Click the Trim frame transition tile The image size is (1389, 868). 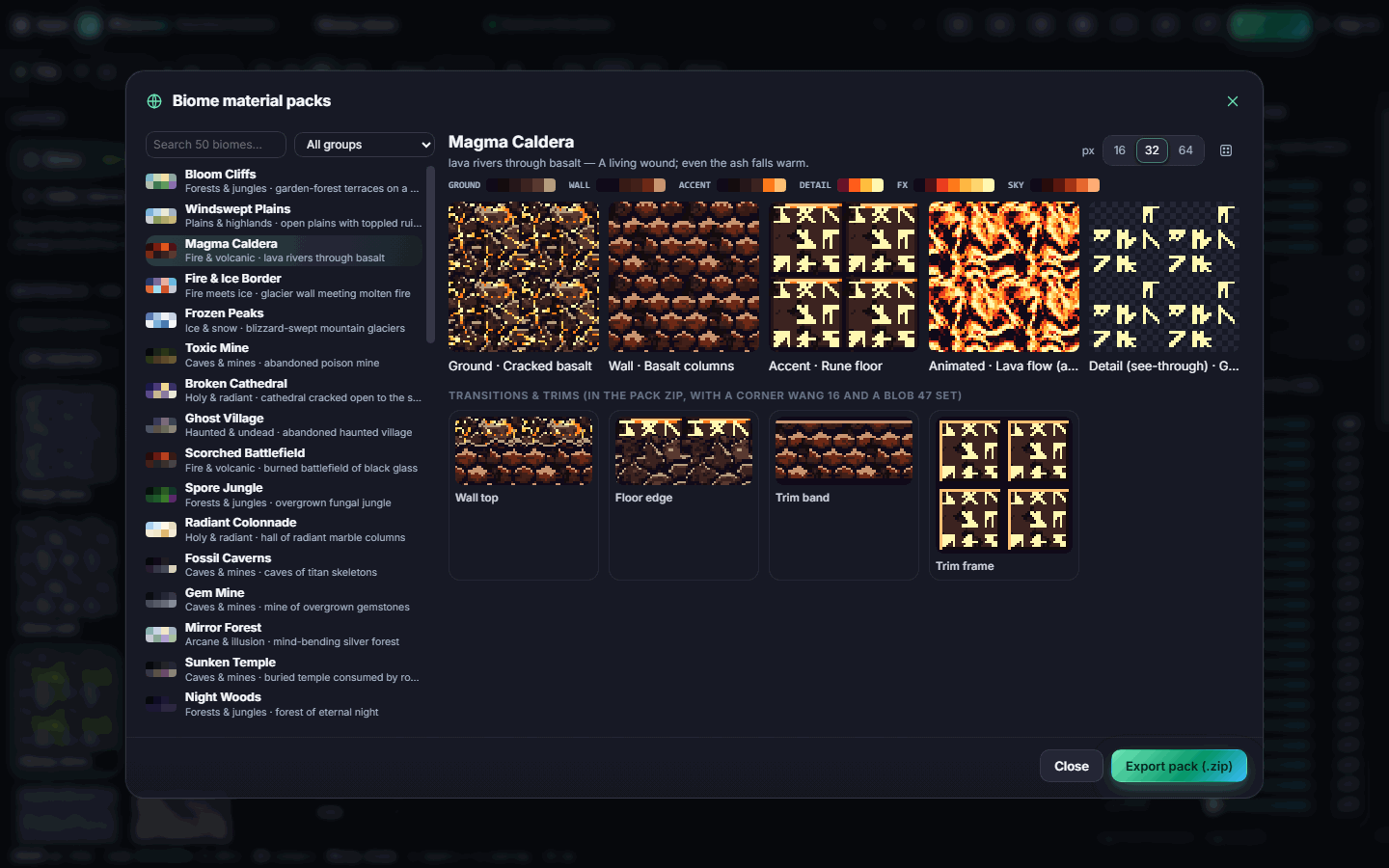(x=1004, y=496)
